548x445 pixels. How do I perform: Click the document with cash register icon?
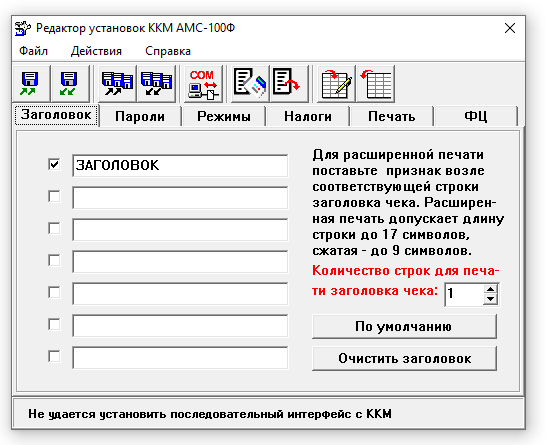(x=250, y=84)
